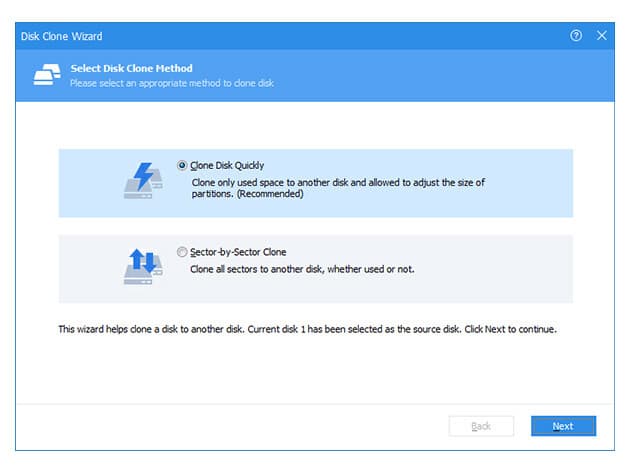Click the lightning bolt quick clone icon
Image resolution: width=630 pixels, height=473 pixels.
[142, 179]
